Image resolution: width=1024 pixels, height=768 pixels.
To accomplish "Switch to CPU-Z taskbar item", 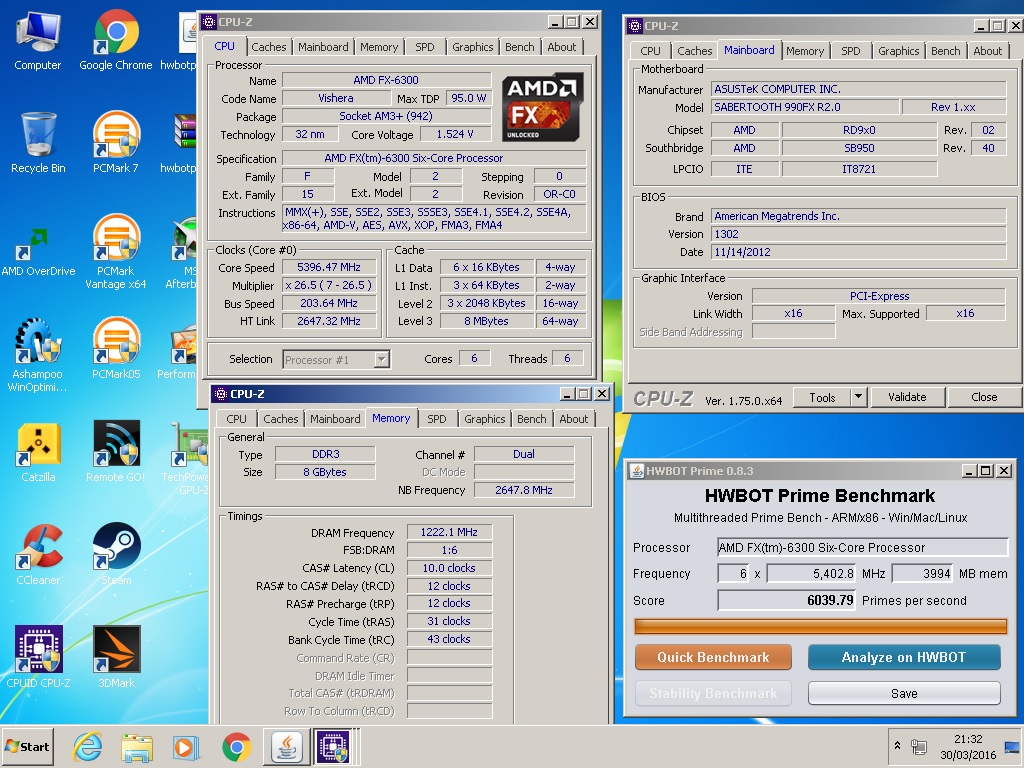I will [x=334, y=746].
